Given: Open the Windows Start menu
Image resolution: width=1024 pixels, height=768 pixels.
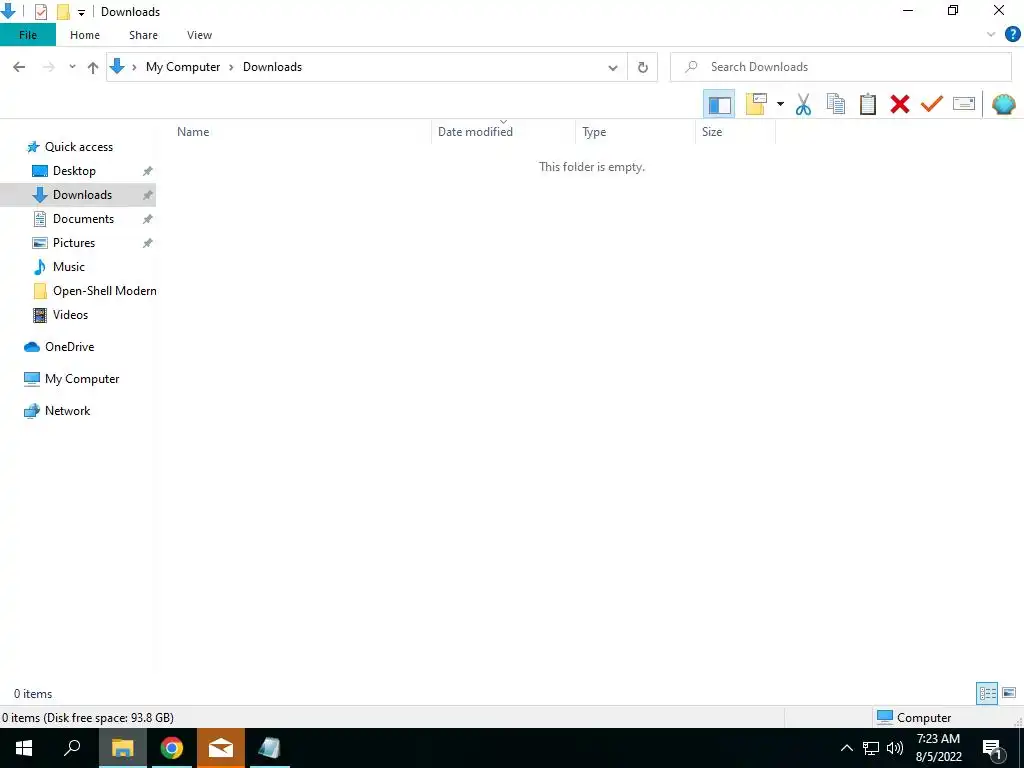Looking at the screenshot, I should (x=24, y=748).
